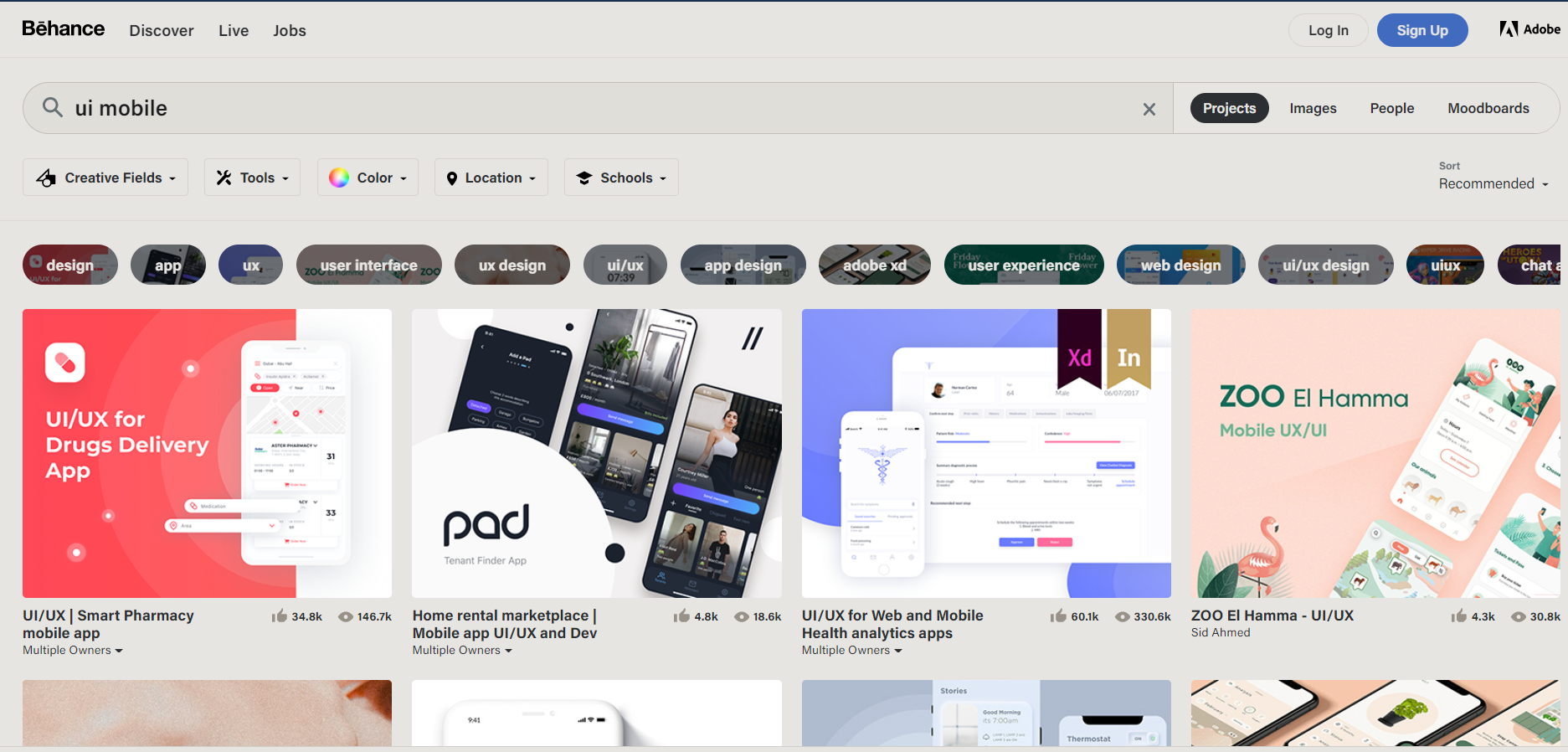Expand Multiple Owners under Smart Pharmacy
The image size is (1568, 752).
(73, 651)
